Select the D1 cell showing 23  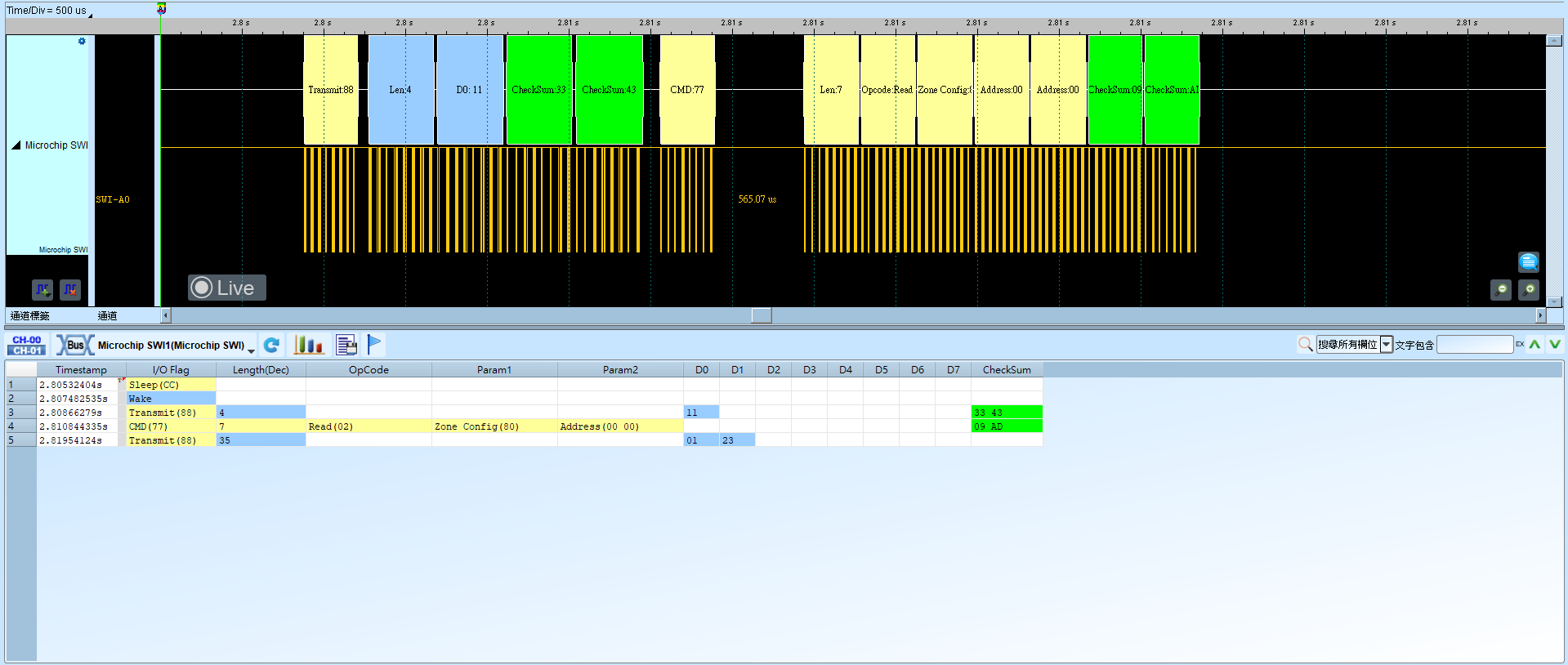point(737,440)
